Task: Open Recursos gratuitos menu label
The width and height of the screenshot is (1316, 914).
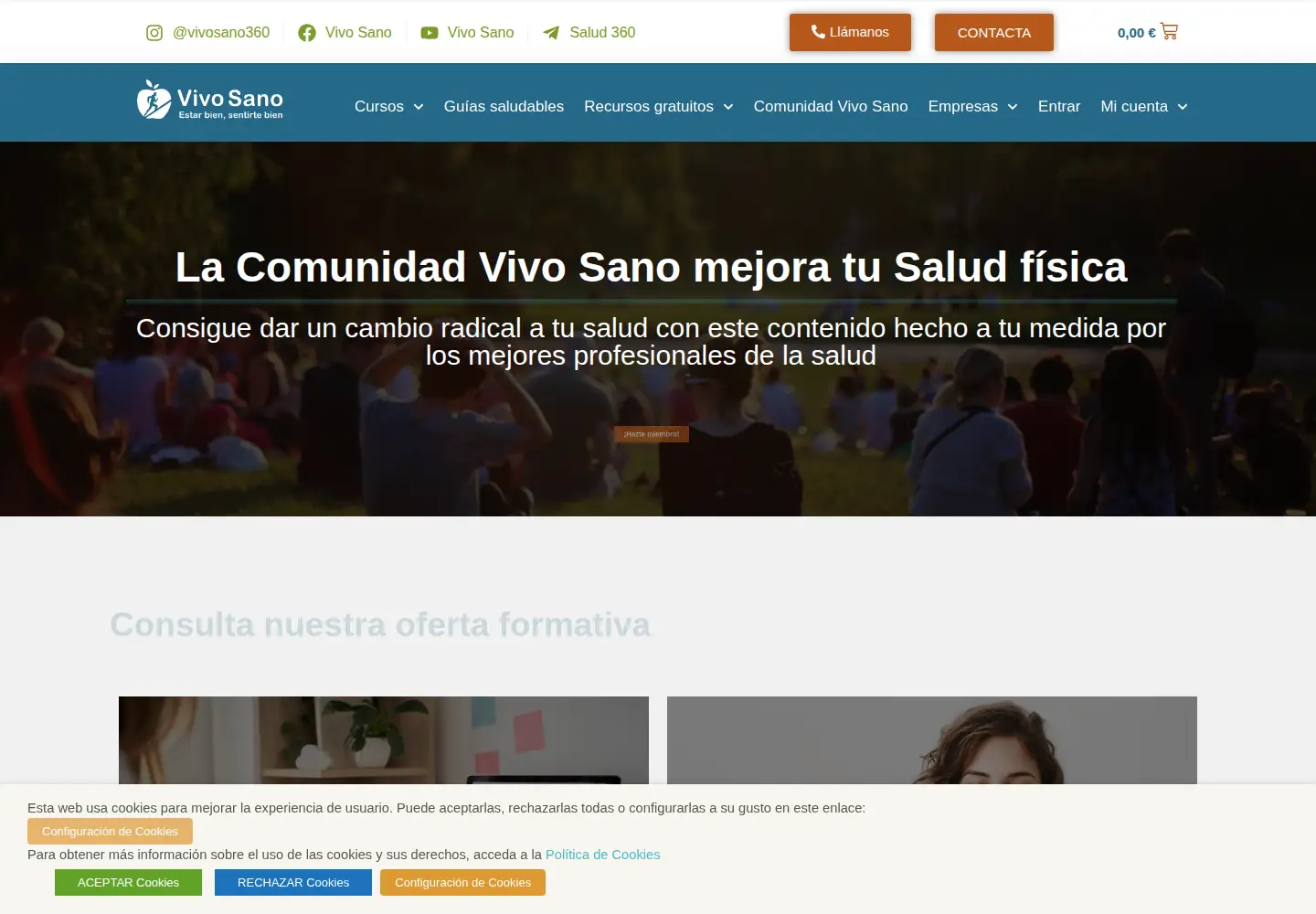Action: (x=649, y=106)
